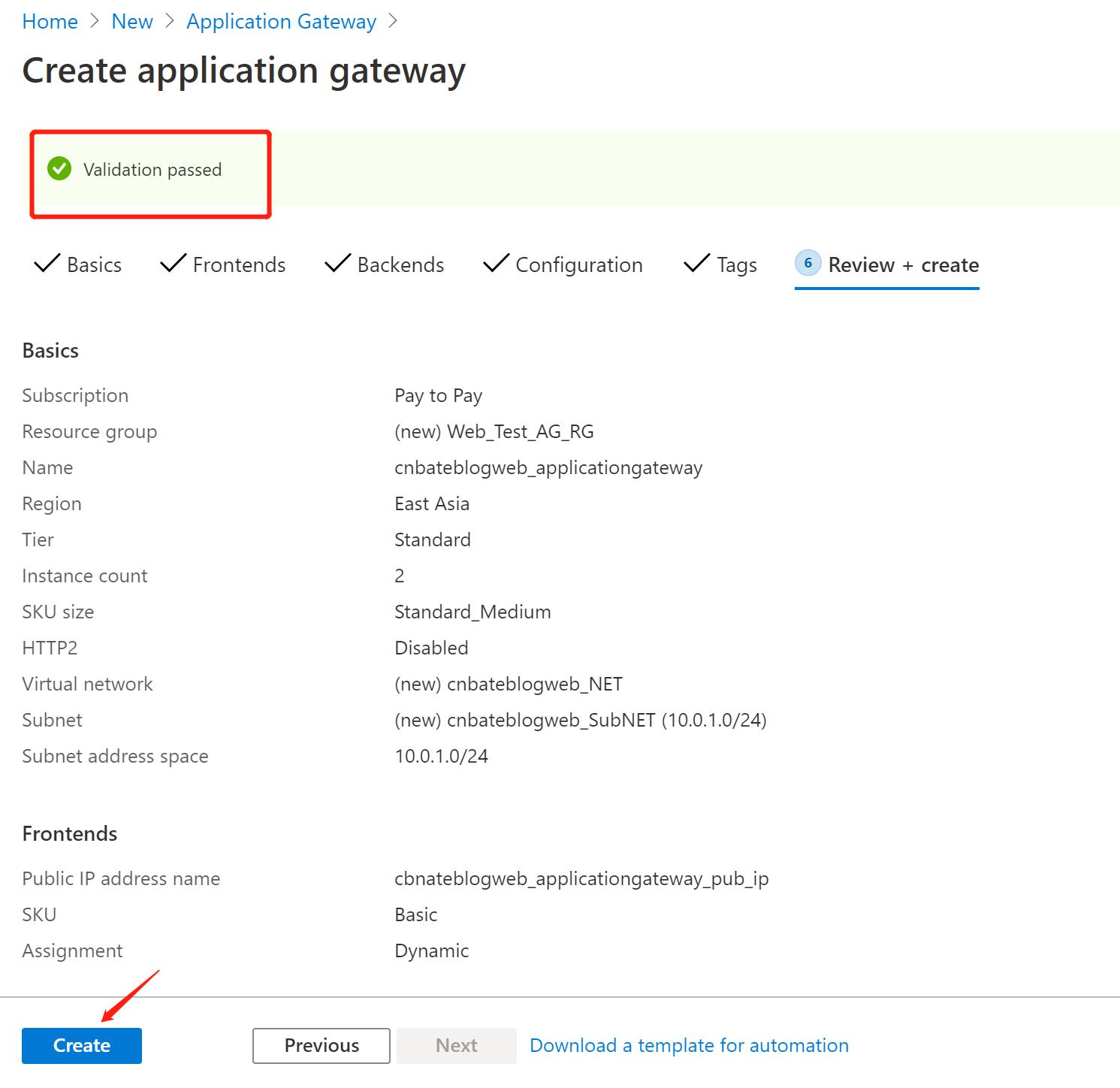1120x1088 pixels.
Task: Open Download a template for automation
Action: click(689, 1045)
